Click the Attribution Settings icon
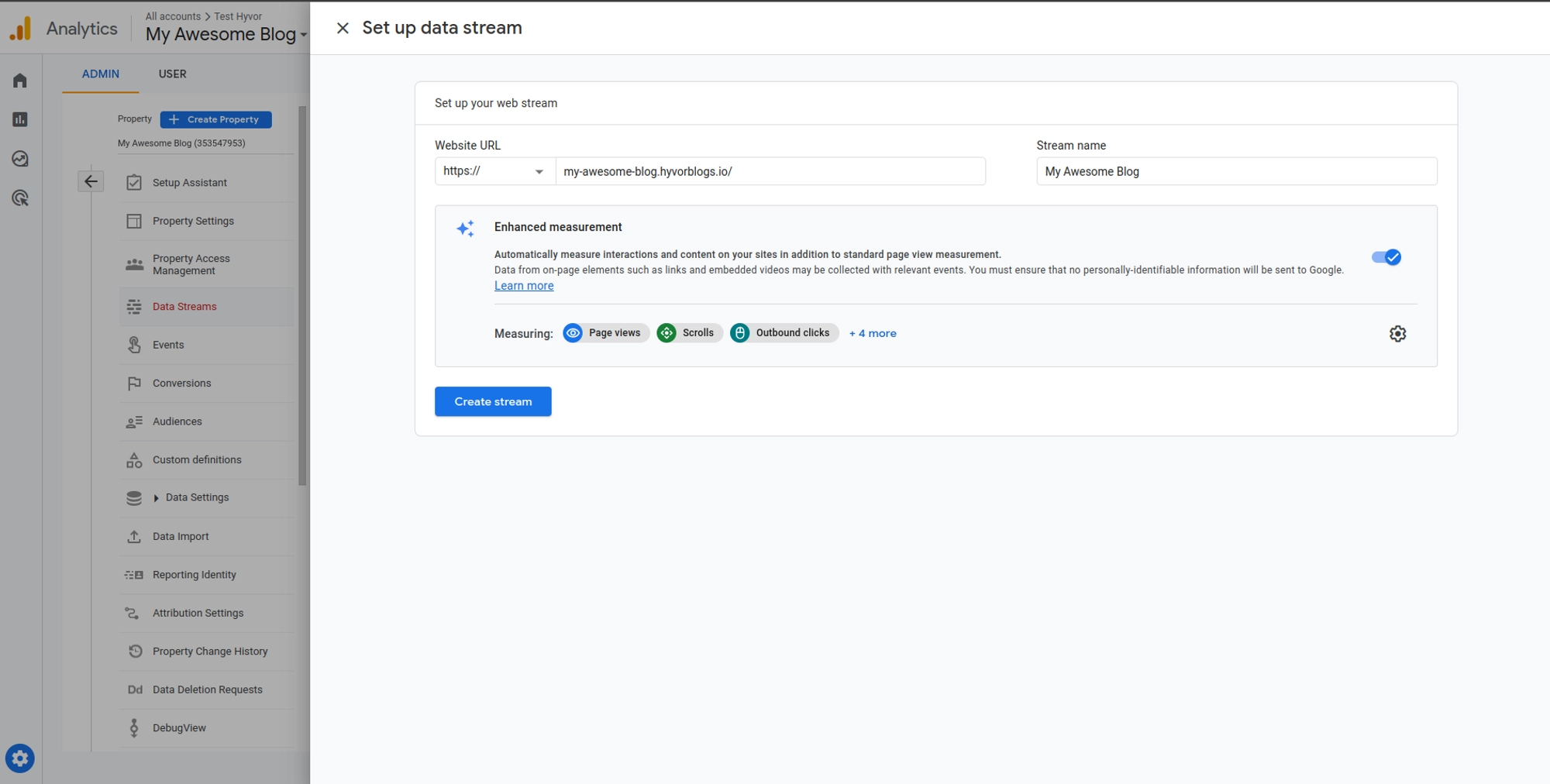 click(x=133, y=614)
